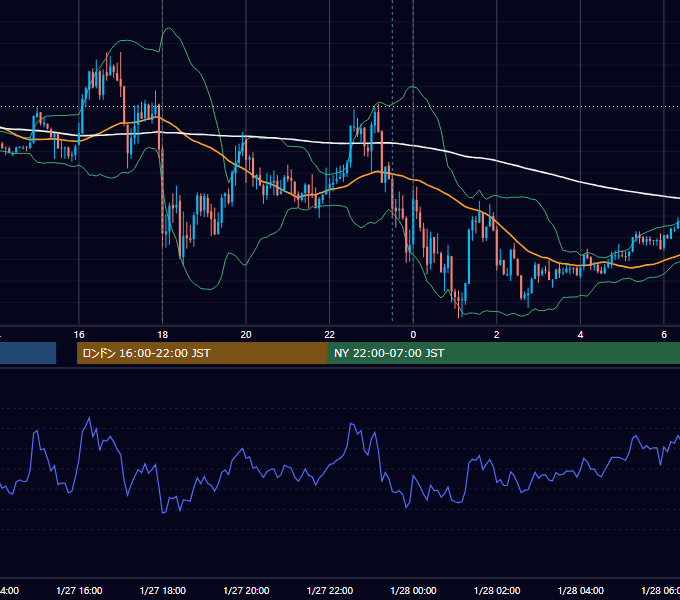Select the '2' hour label on price chart axis
680x600 pixels.
click(x=497, y=335)
